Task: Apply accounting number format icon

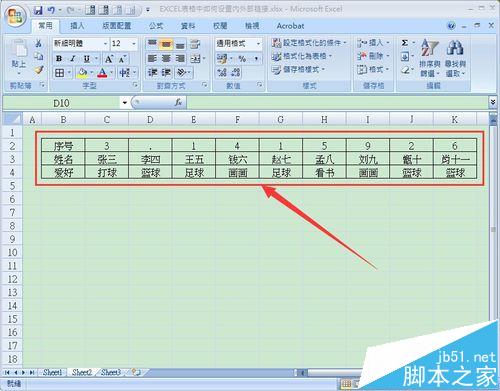Action: [221, 59]
